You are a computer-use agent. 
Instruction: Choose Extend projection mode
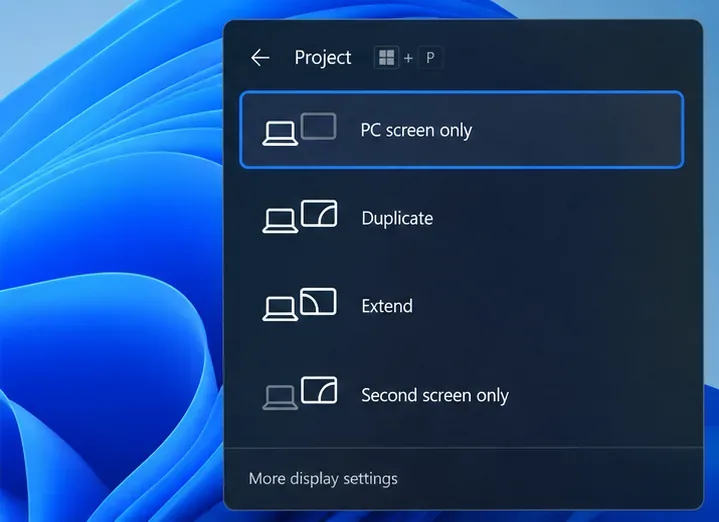462,306
